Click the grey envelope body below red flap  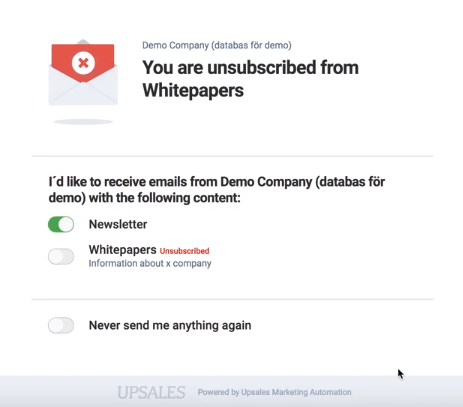(x=83, y=93)
